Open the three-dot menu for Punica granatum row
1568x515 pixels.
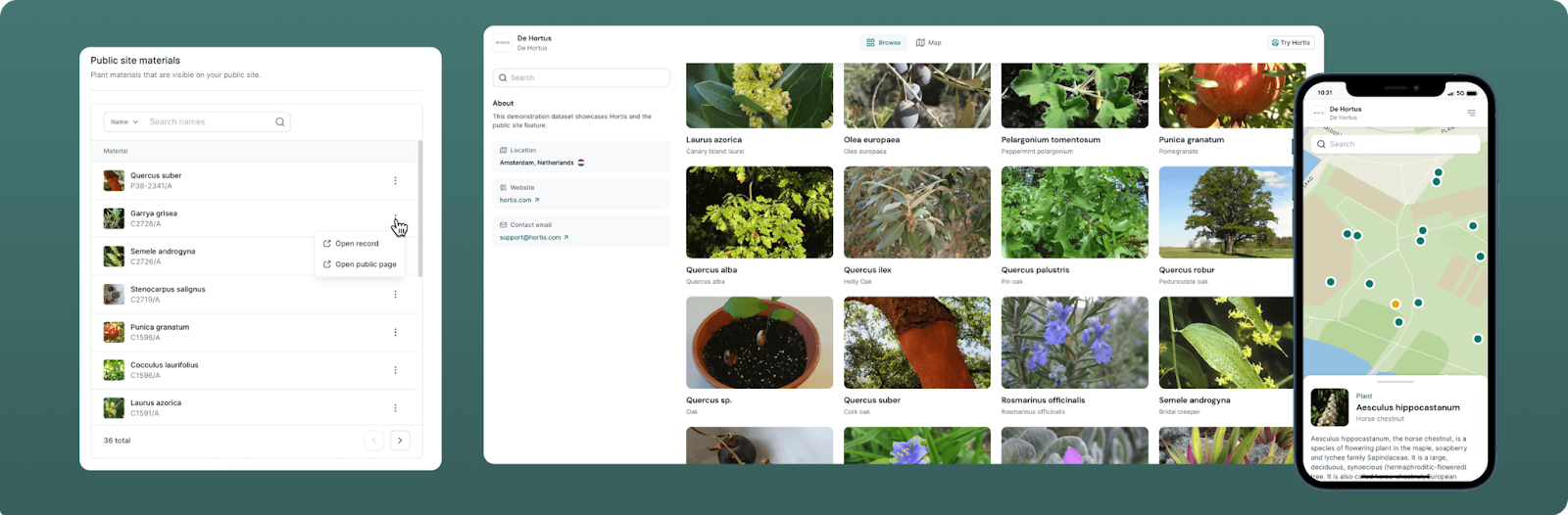click(x=396, y=332)
